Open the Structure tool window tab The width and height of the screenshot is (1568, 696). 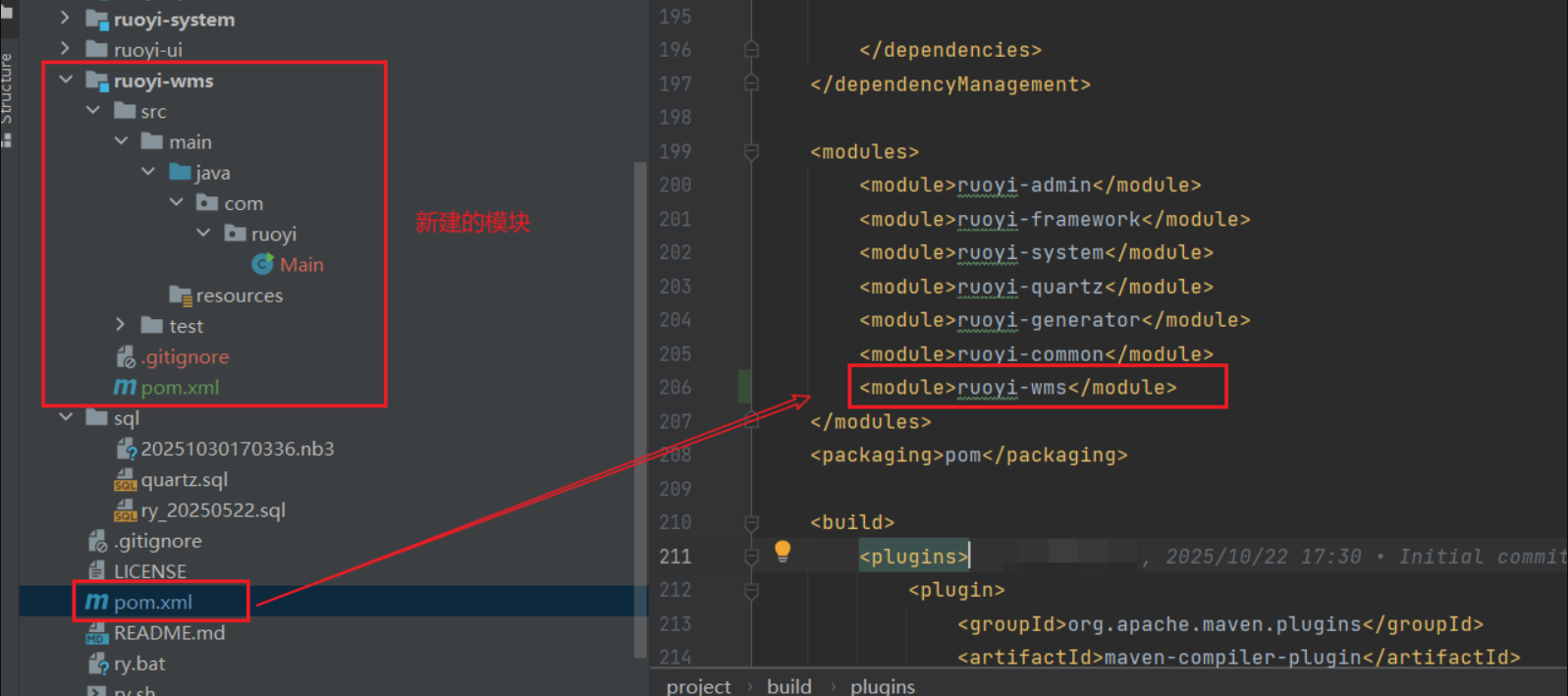point(7,88)
